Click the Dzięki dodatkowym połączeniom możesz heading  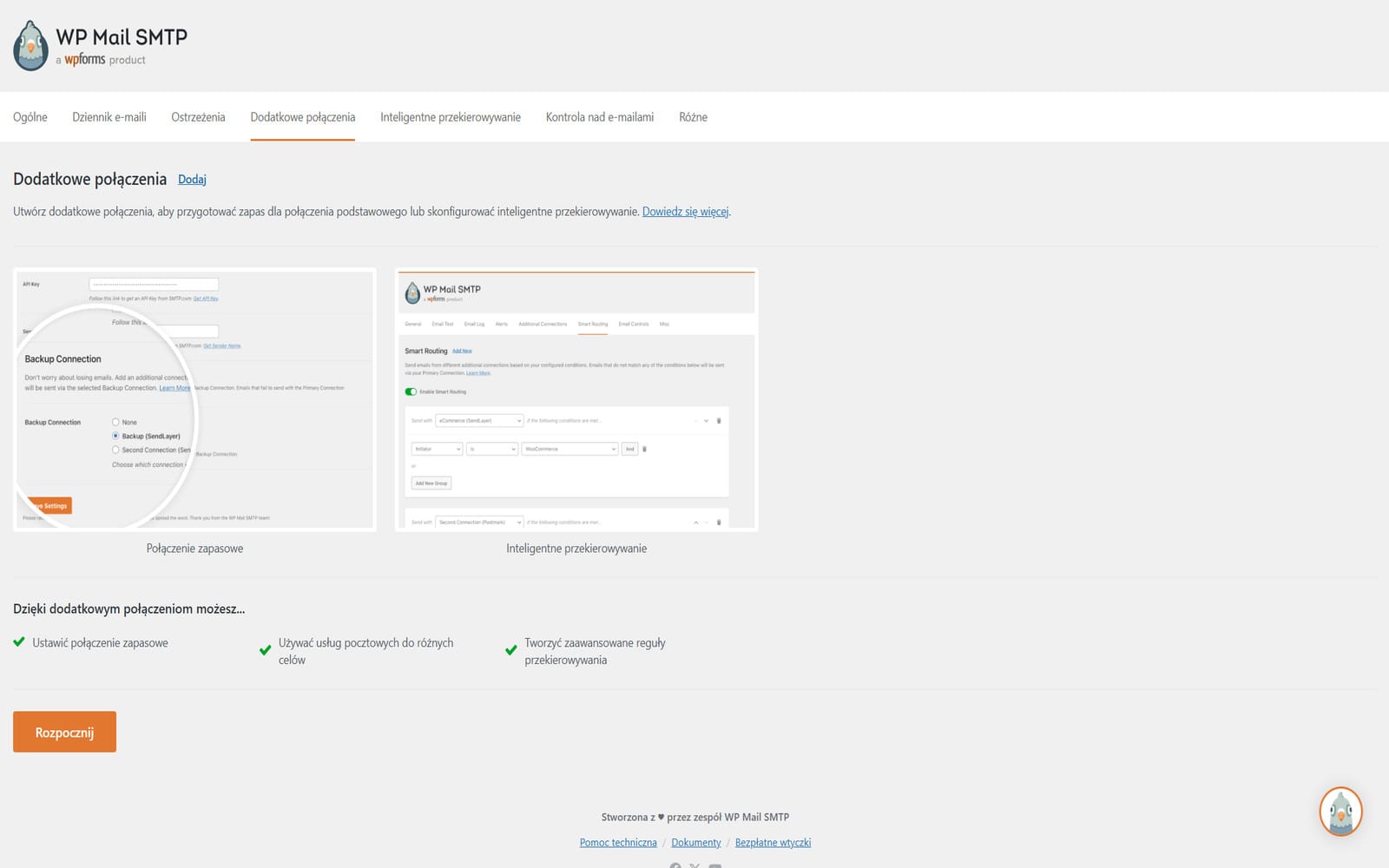pyautogui.click(x=128, y=609)
